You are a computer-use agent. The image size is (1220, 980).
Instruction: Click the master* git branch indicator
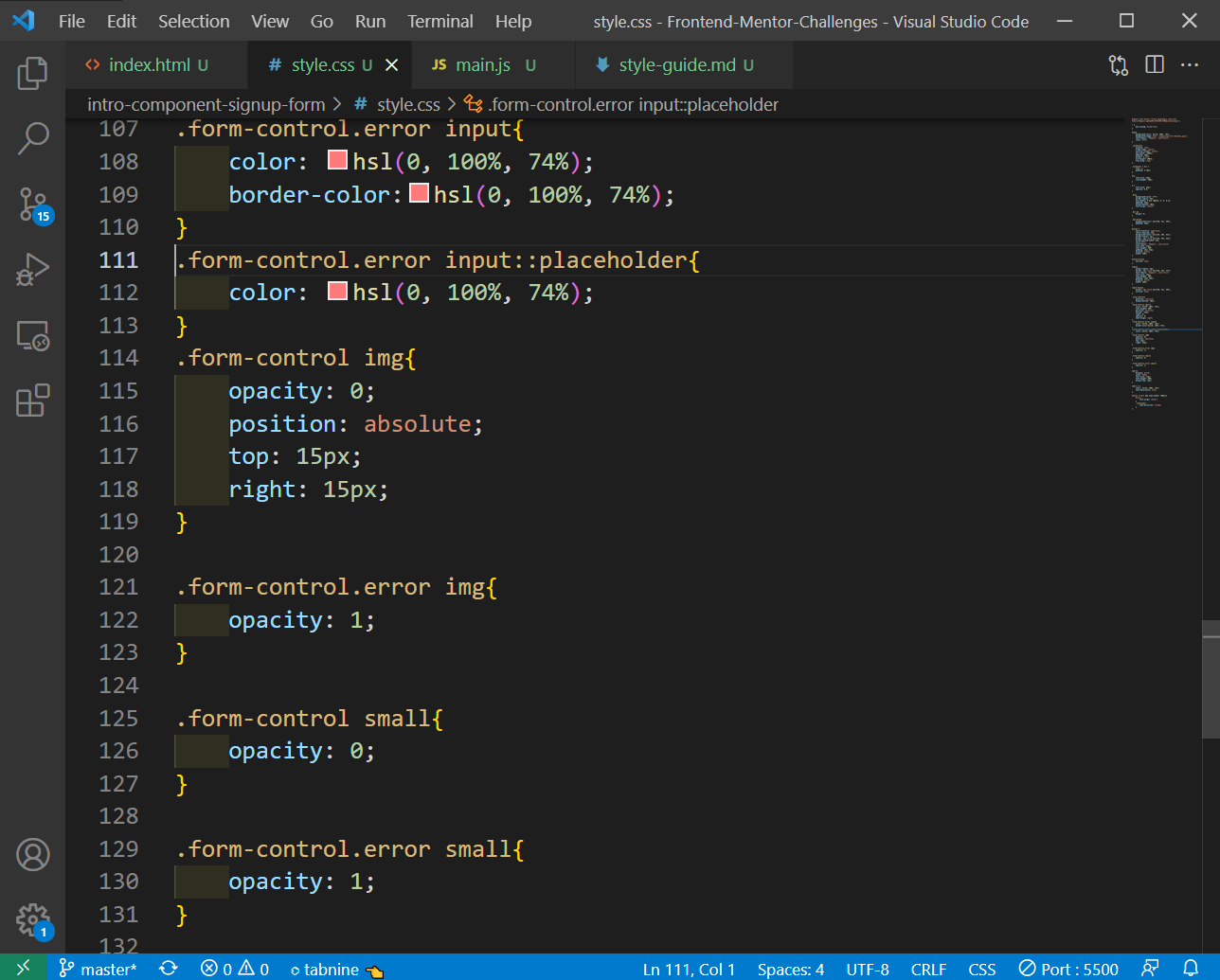pos(98,969)
